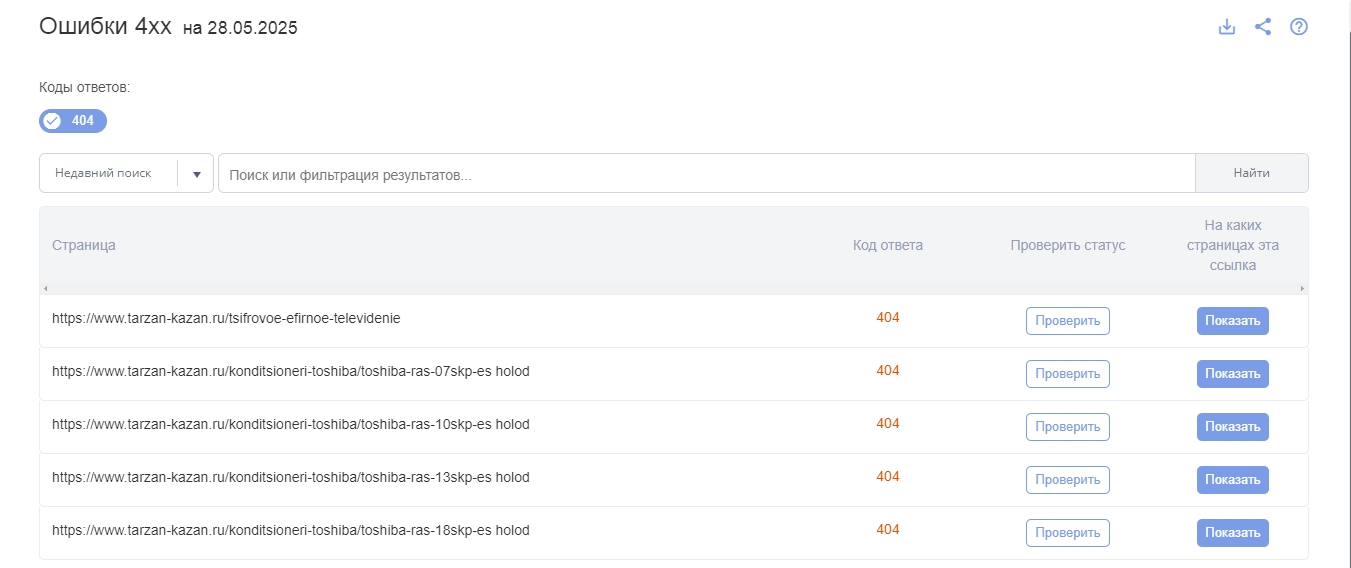This screenshot has width=1351, height=568.
Task: Click 'Показать' for tsifrovoe-efirnoe-televidenie row
Action: click(x=1233, y=321)
